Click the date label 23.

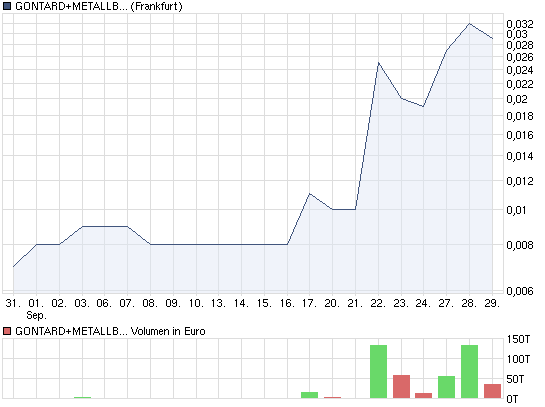click(401, 303)
